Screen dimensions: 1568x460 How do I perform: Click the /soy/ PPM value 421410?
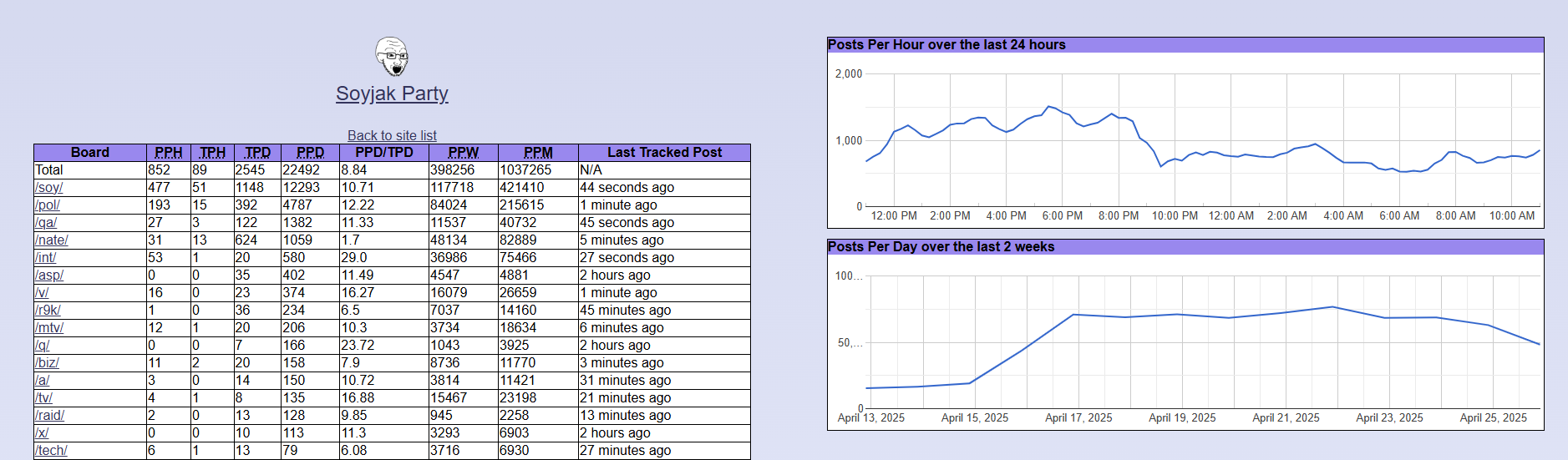tap(522, 188)
